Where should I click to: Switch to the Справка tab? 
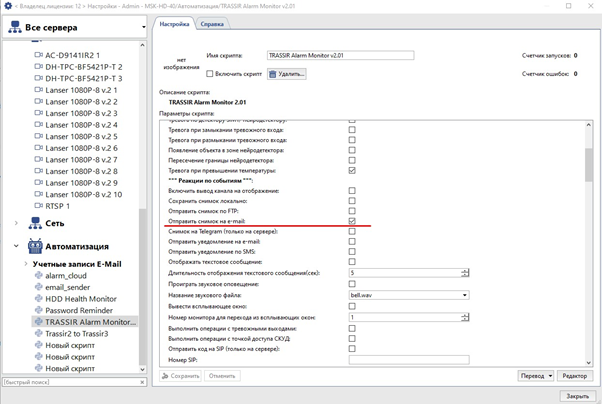212,24
